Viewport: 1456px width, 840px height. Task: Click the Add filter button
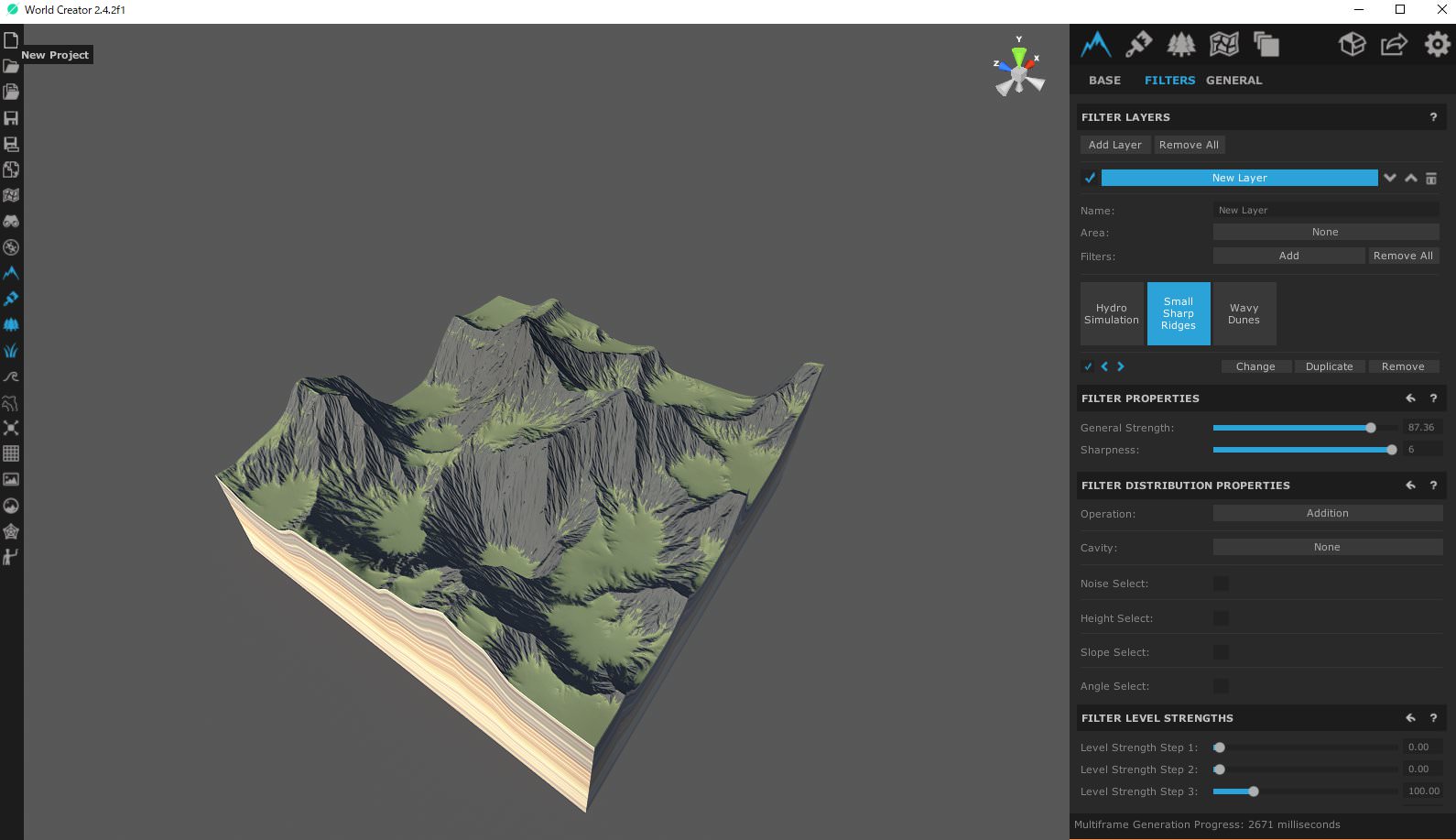[x=1289, y=256]
